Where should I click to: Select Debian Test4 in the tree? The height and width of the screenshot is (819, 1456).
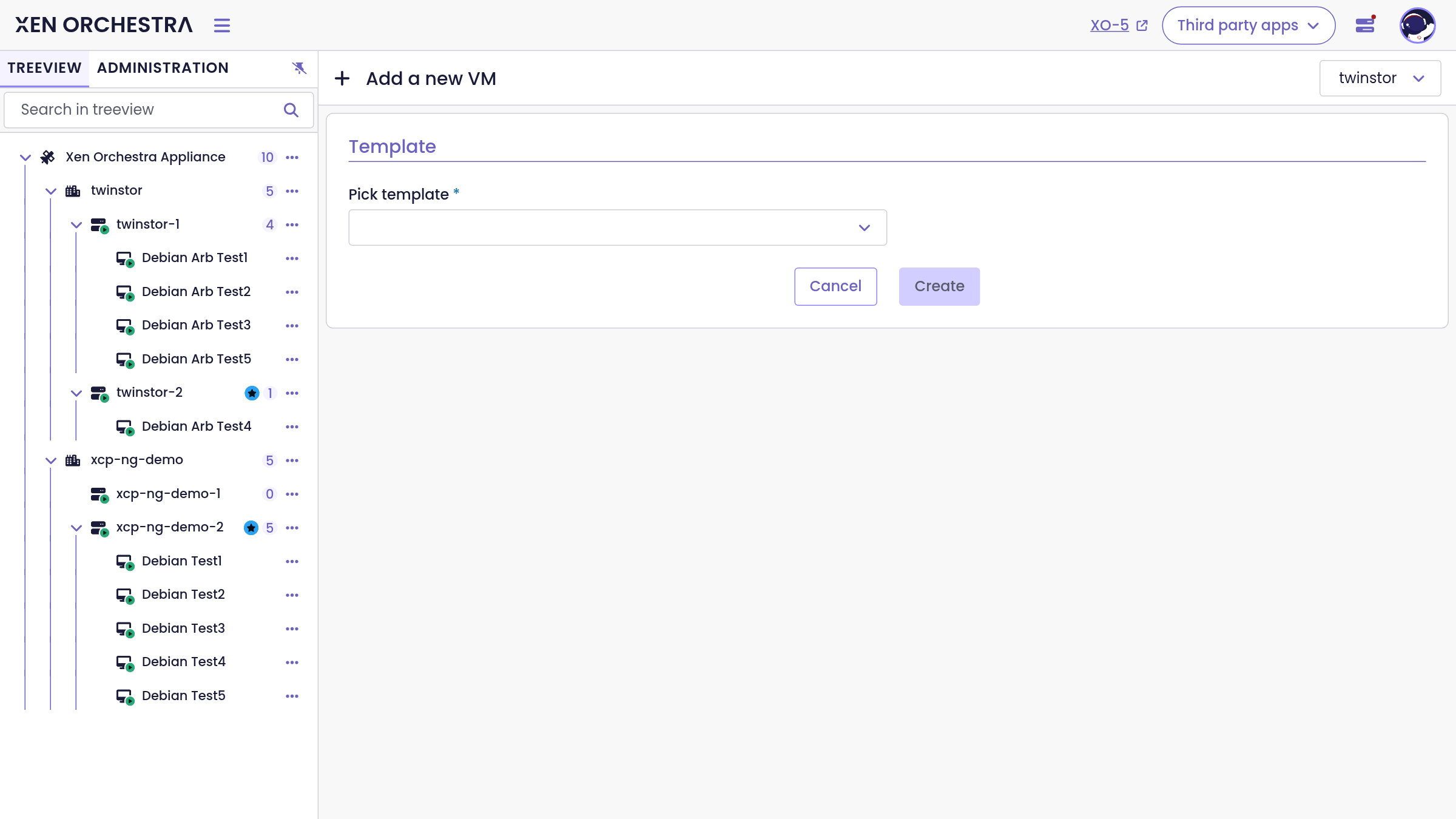(x=184, y=662)
